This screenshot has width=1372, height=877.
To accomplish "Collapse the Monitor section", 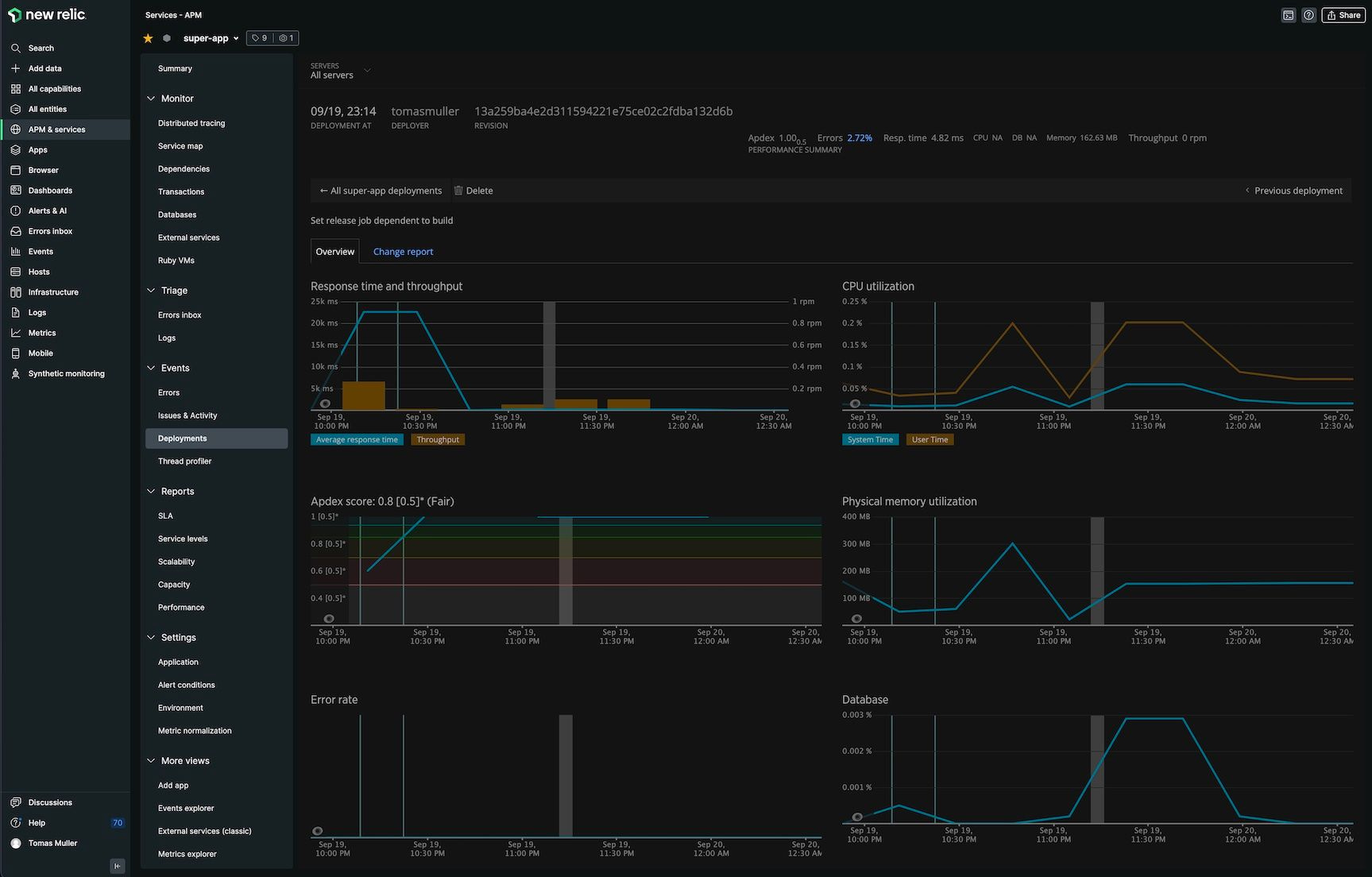I will point(151,99).
